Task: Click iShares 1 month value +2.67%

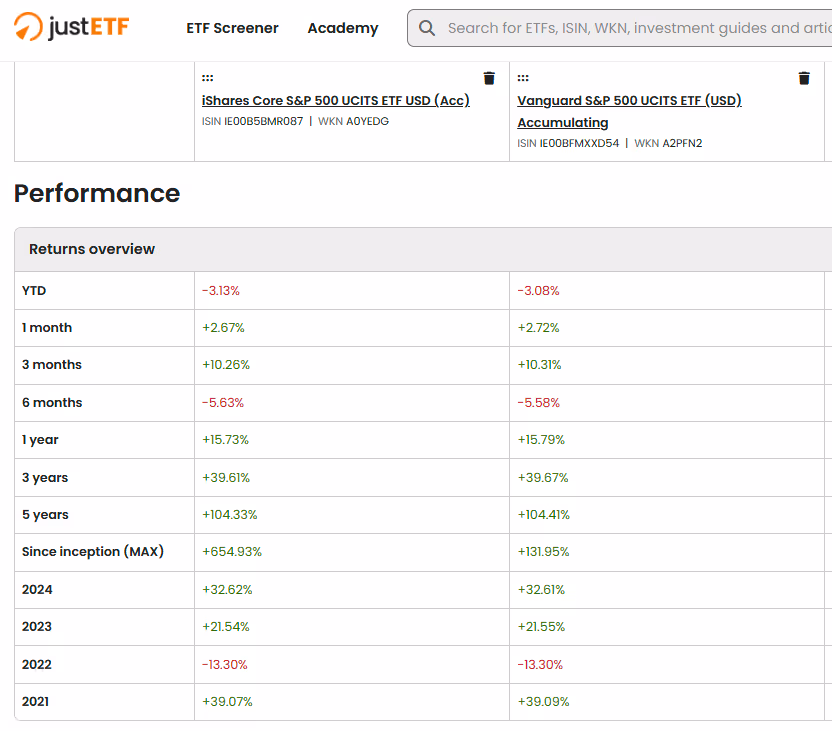Action: pyautogui.click(x=223, y=328)
